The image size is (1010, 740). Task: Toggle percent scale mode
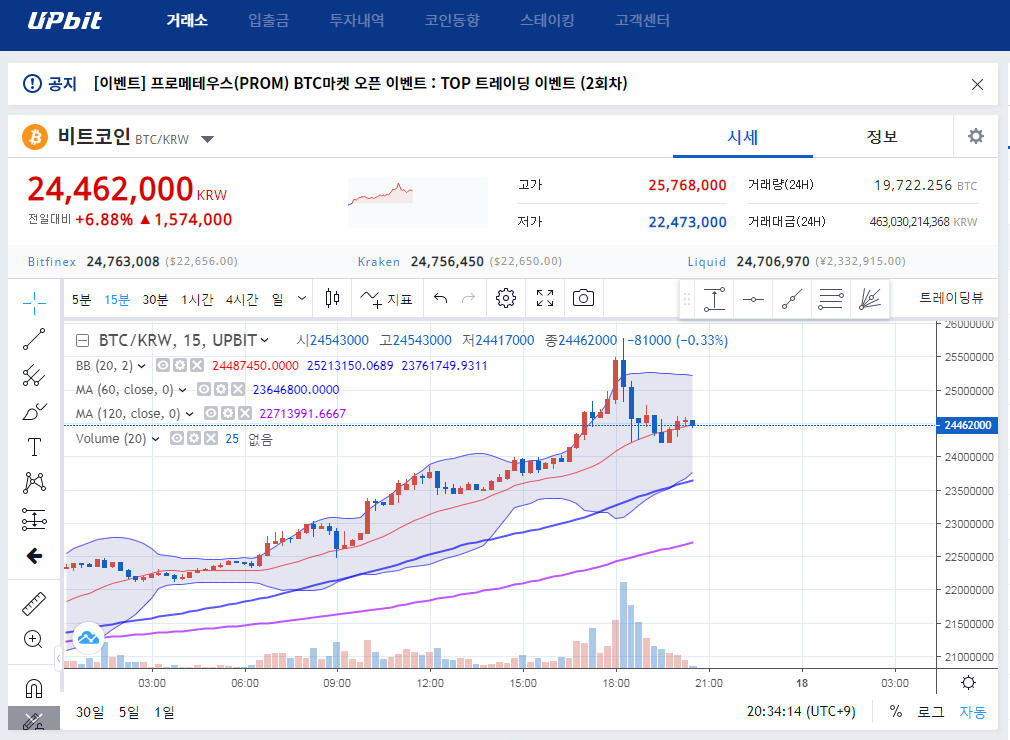895,712
